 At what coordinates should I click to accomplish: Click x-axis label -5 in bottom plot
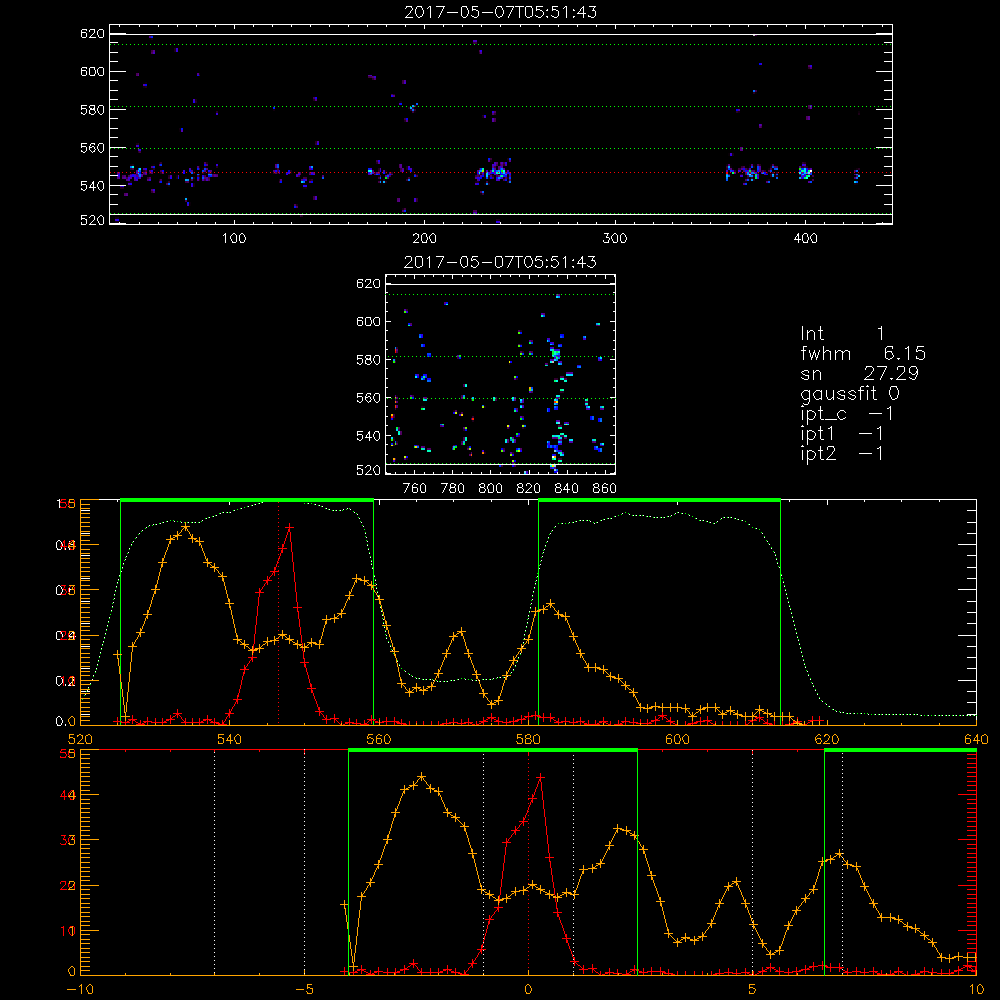(304, 989)
